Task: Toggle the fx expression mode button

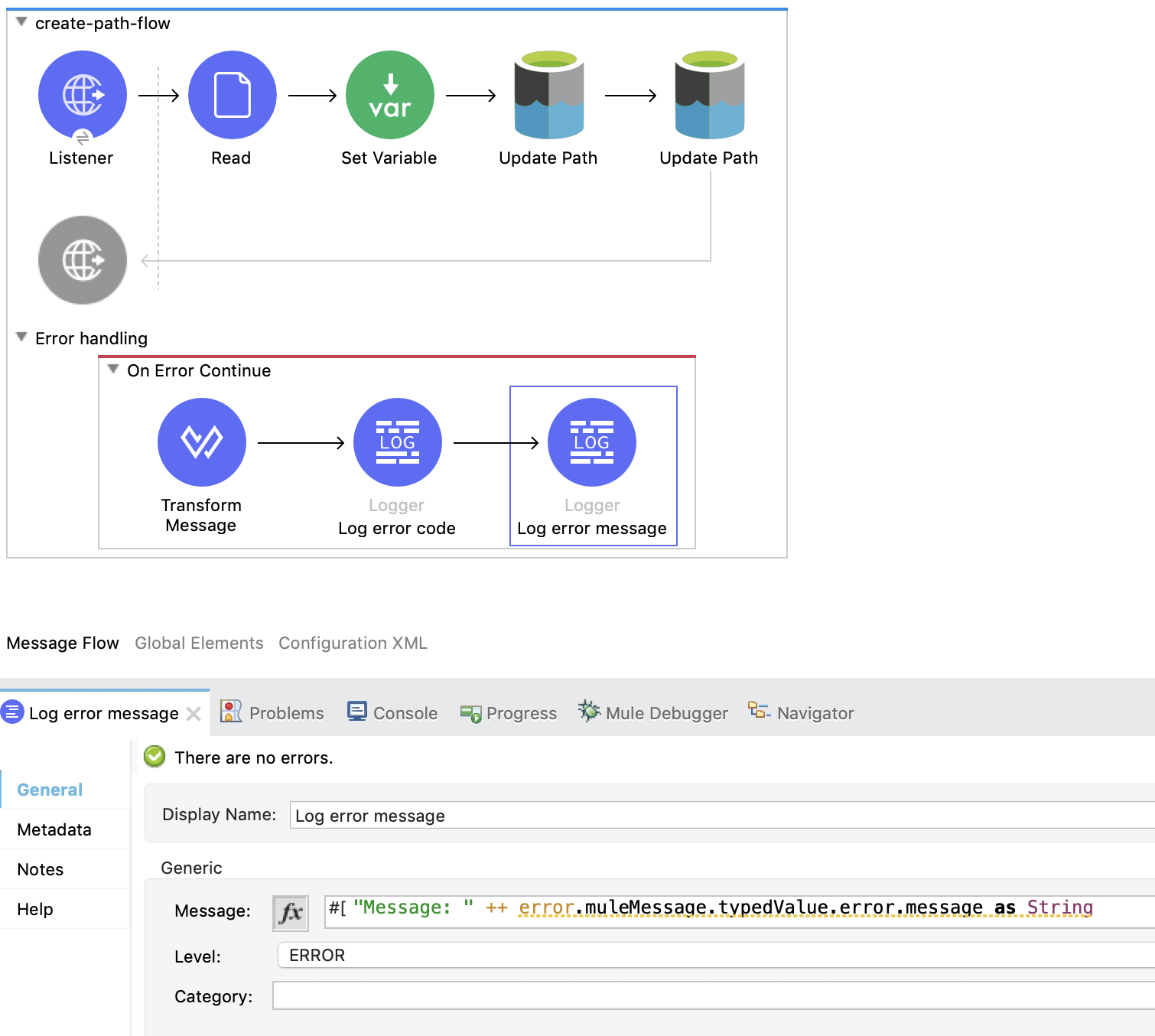Action: point(291,912)
